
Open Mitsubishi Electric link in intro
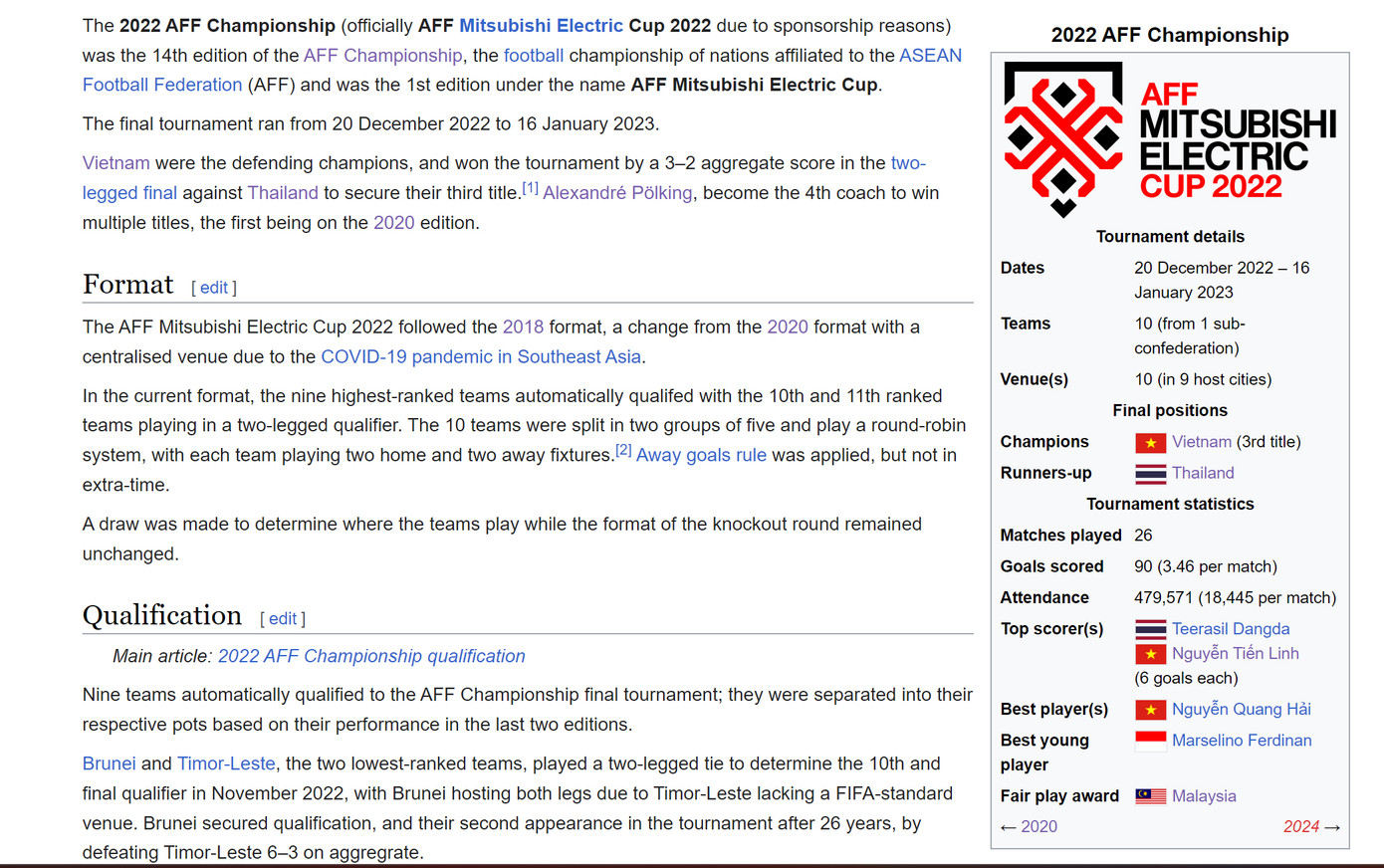pos(541,26)
